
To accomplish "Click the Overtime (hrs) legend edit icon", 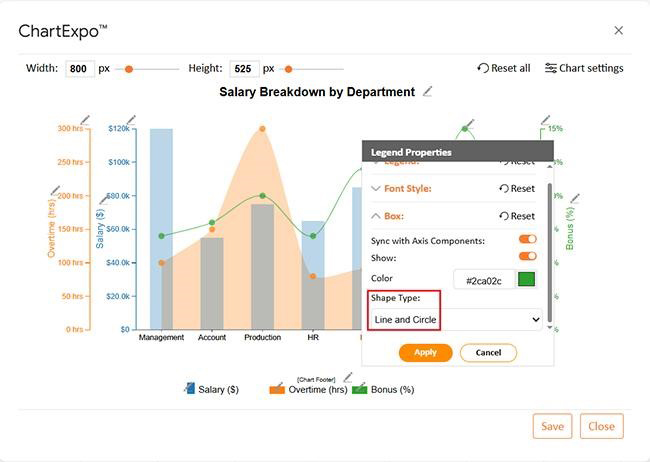I will 277,388.
